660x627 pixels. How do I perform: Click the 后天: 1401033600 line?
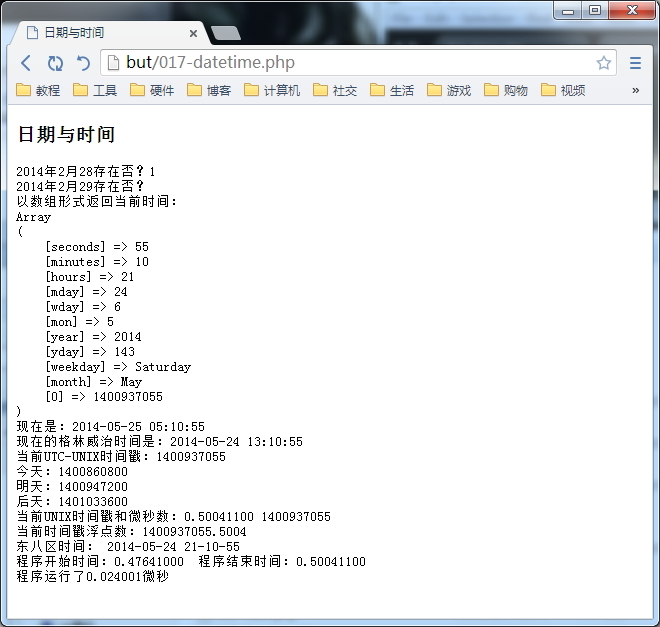point(72,501)
